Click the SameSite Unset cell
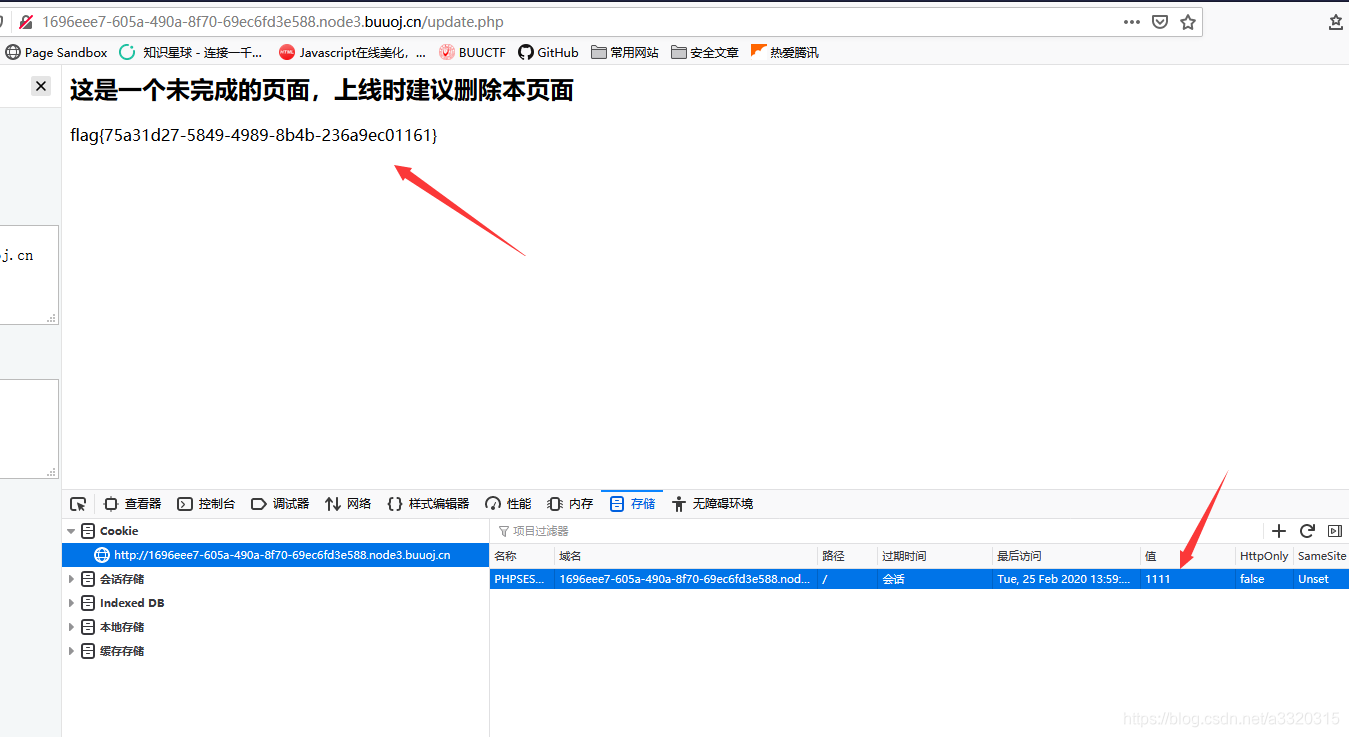This screenshot has height=737, width=1349. tap(1321, 579)
